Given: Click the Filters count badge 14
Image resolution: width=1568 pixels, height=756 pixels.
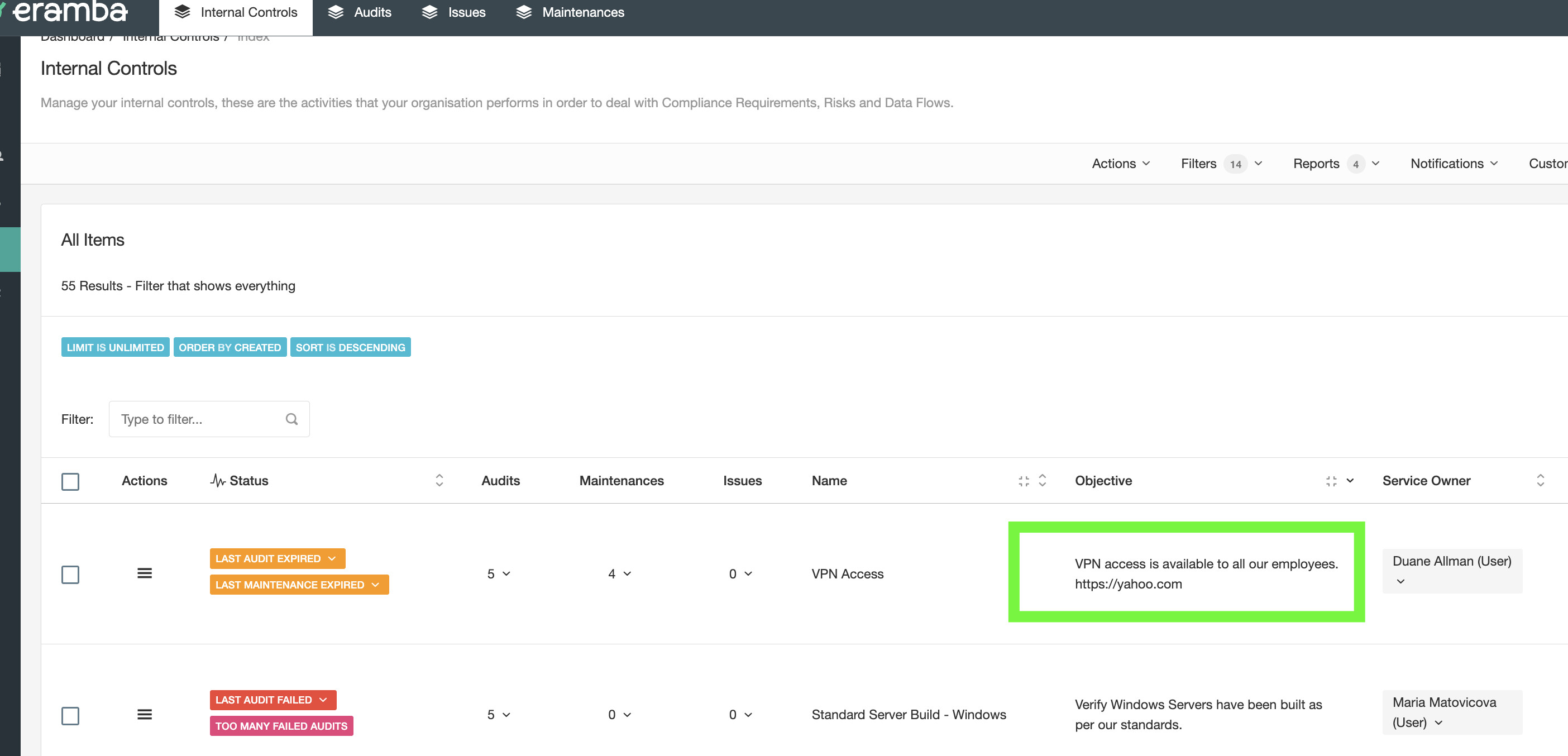Looking at the screenshot, I should point(1235,164).
